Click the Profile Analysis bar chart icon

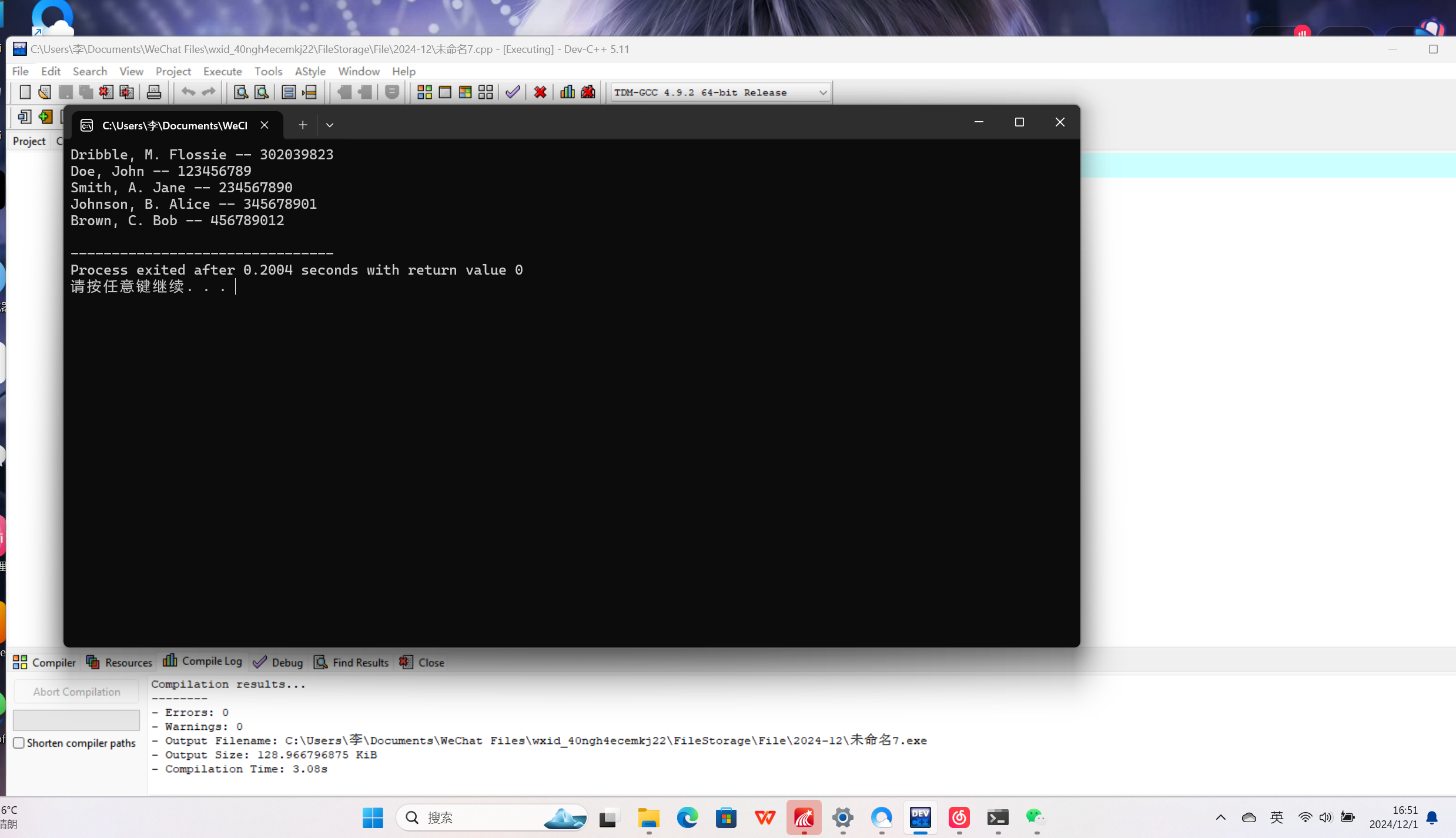point(567,92)
